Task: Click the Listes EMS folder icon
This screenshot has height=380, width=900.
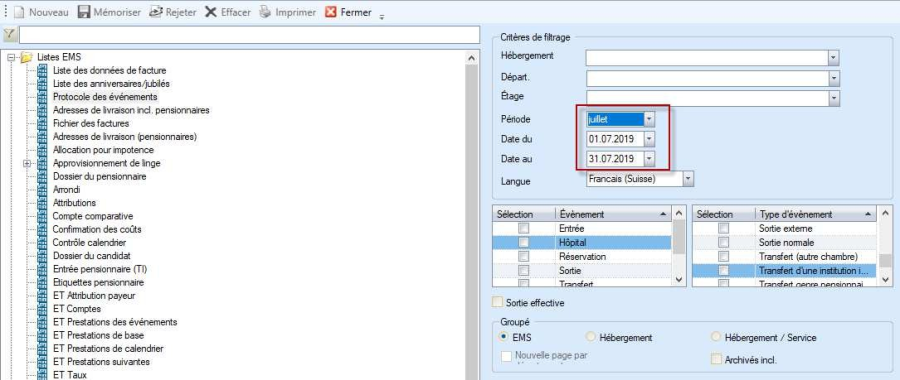Action: pos(26,57)
